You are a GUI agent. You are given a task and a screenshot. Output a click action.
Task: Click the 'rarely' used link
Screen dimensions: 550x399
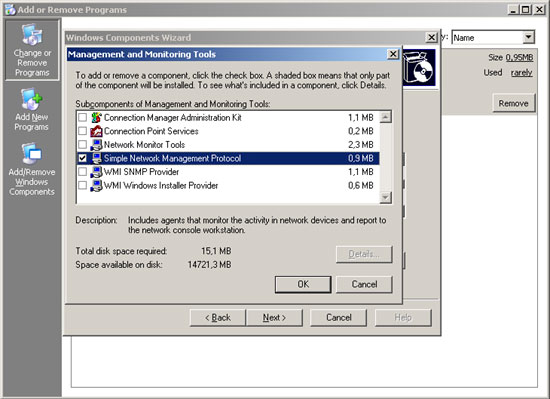coord(522,73)
